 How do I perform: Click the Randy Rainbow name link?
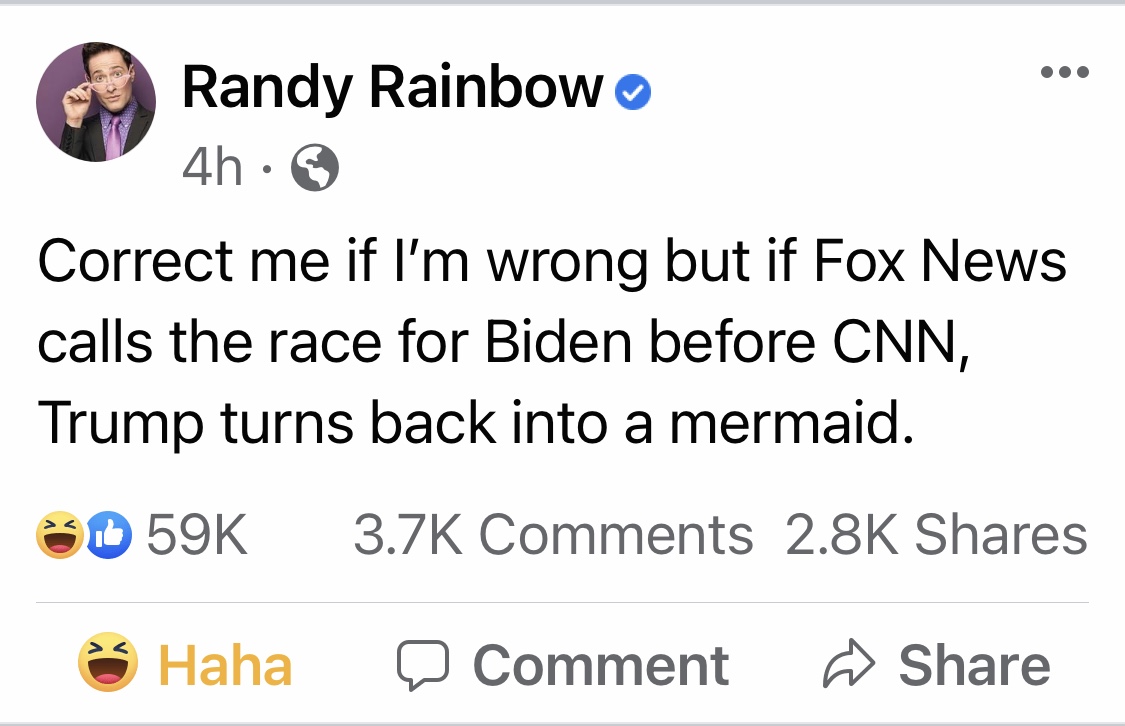coord(391,88)
